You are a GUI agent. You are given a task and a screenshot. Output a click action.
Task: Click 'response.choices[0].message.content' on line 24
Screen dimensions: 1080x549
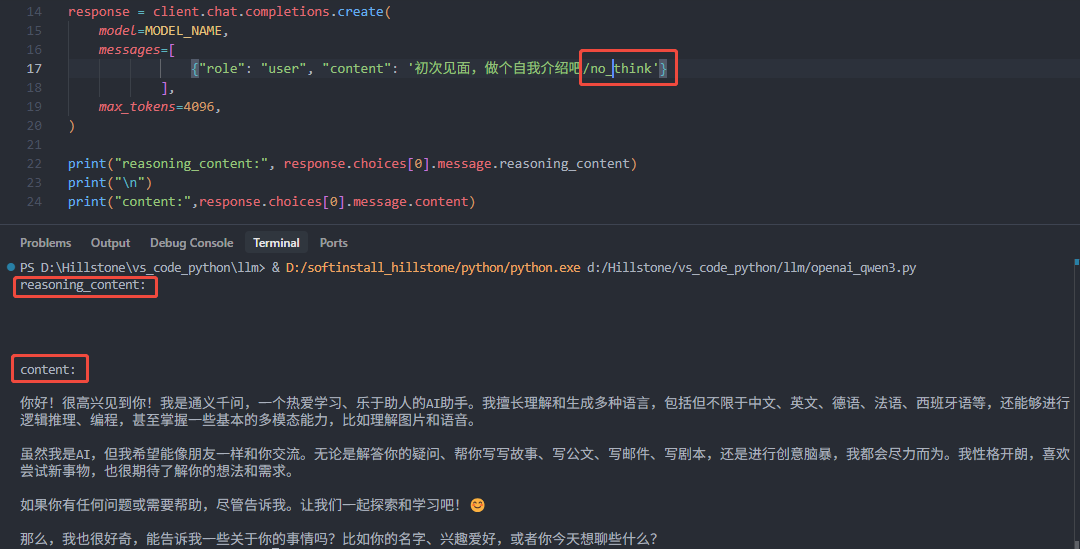[333, 202]
